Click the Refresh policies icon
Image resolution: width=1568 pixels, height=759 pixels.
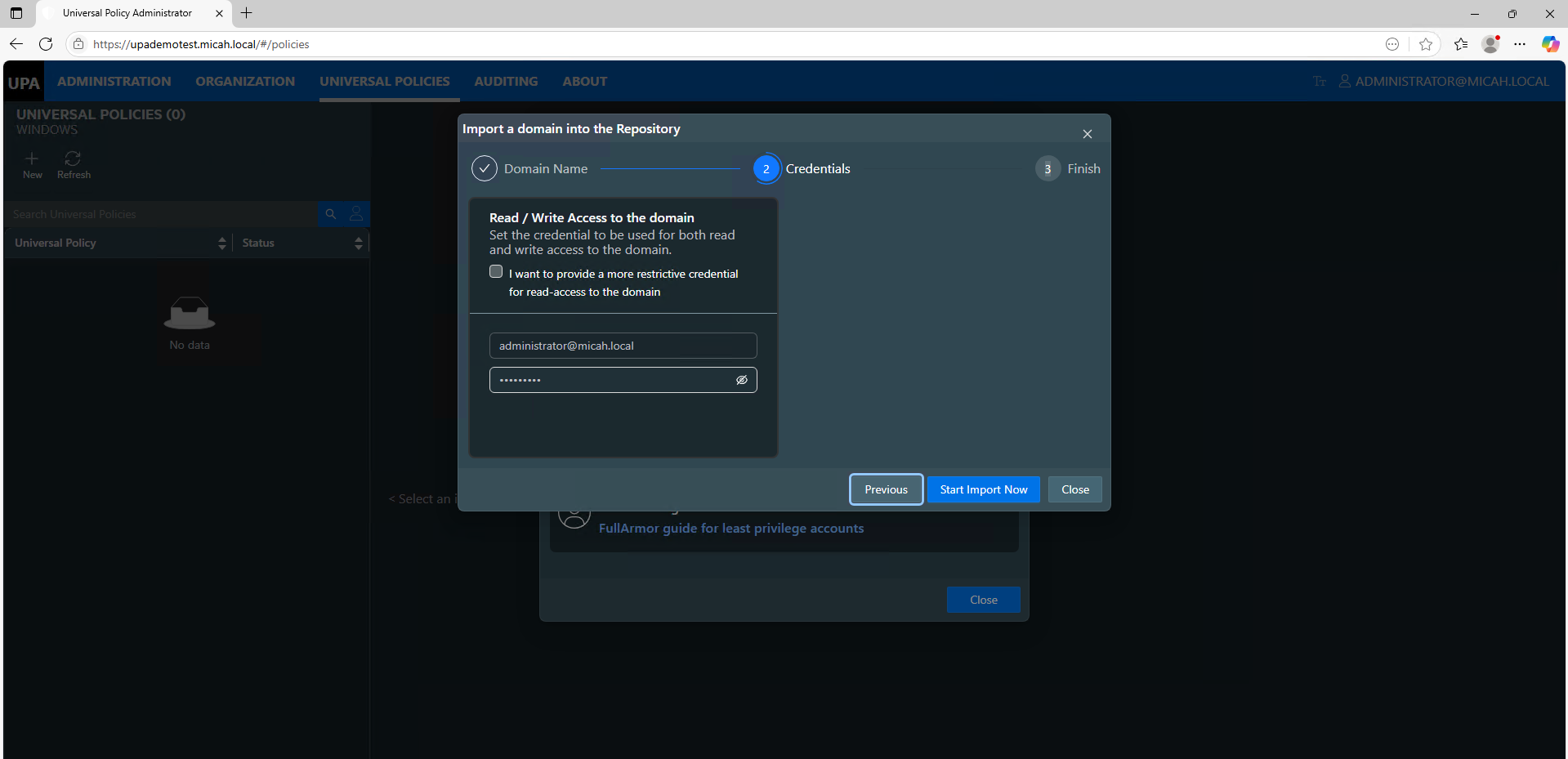pos(73,159)
